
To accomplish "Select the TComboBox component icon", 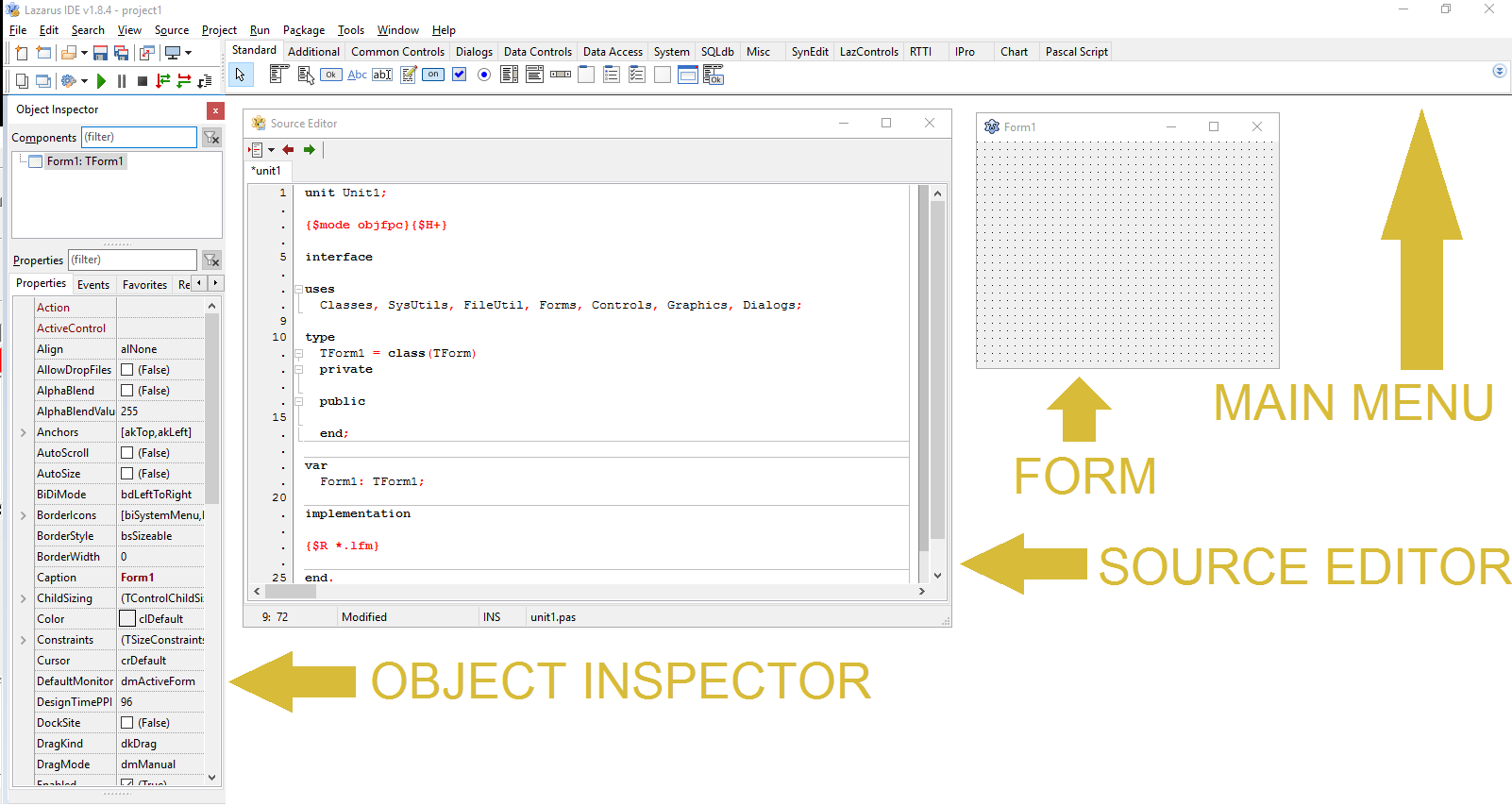I will pyautogui.click(x=534, y=75).
